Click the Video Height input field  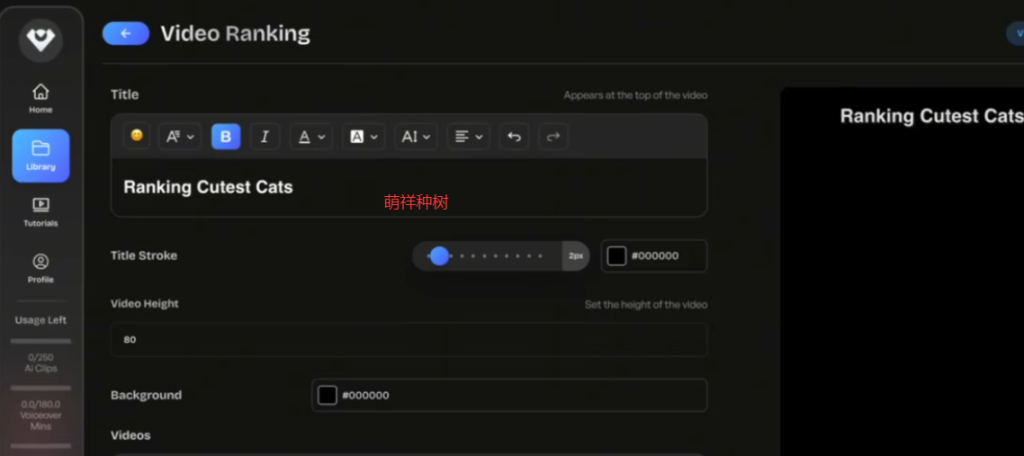[408, 340]
